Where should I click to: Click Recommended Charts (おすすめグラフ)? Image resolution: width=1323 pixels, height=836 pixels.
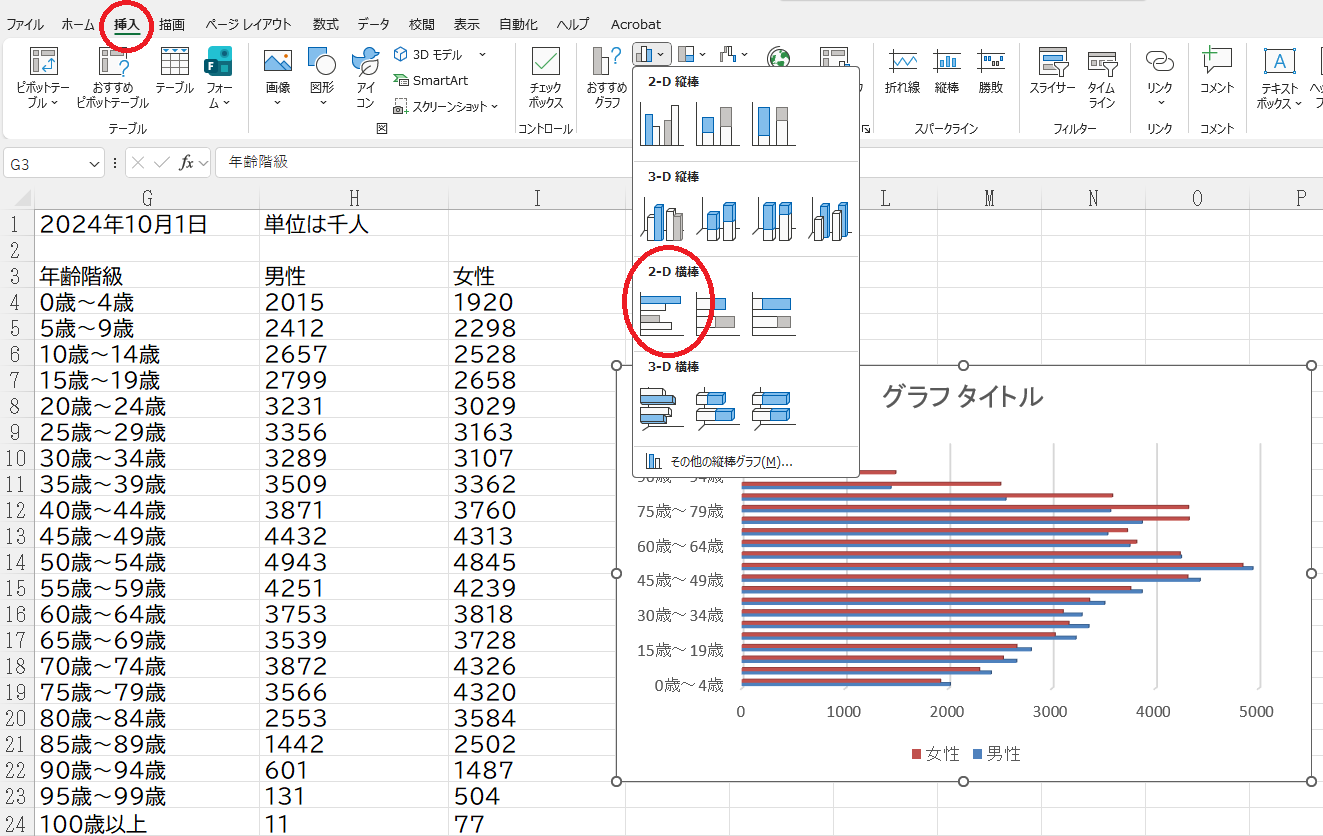[606, 77]
